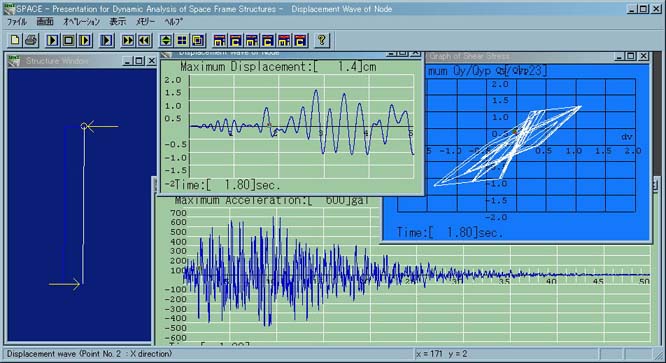
Task: Click the rewind double arrow icon
Action: coord(144,40)
